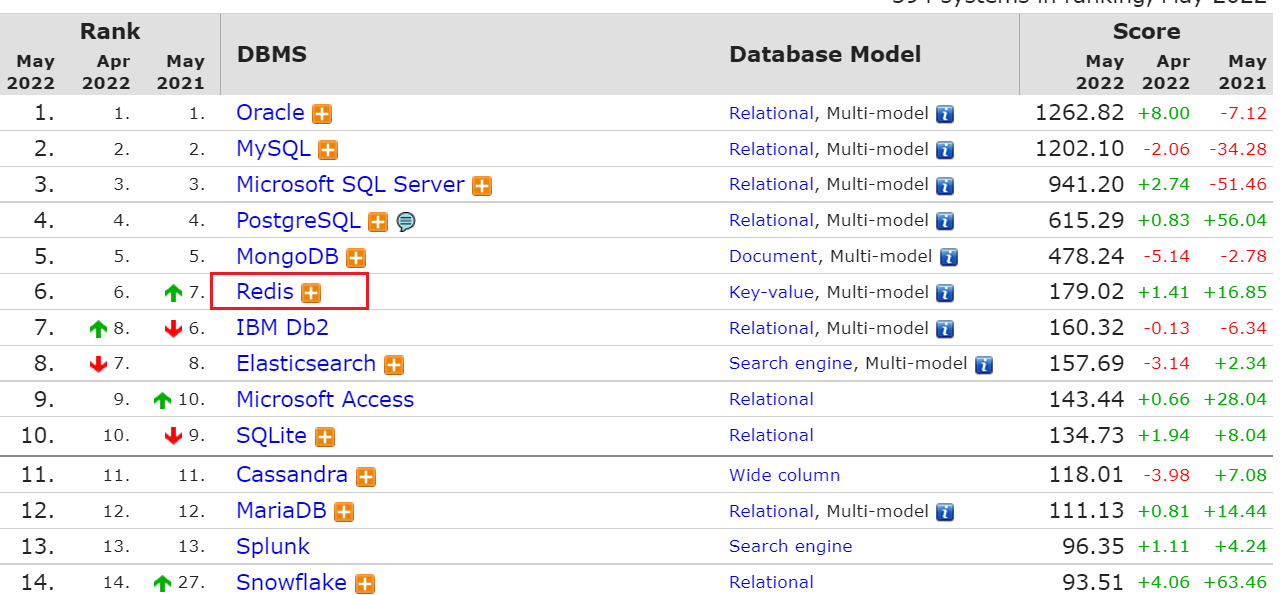Click the 941.20 score cell
The image size is (1285, 595).
pos(1087,185)
